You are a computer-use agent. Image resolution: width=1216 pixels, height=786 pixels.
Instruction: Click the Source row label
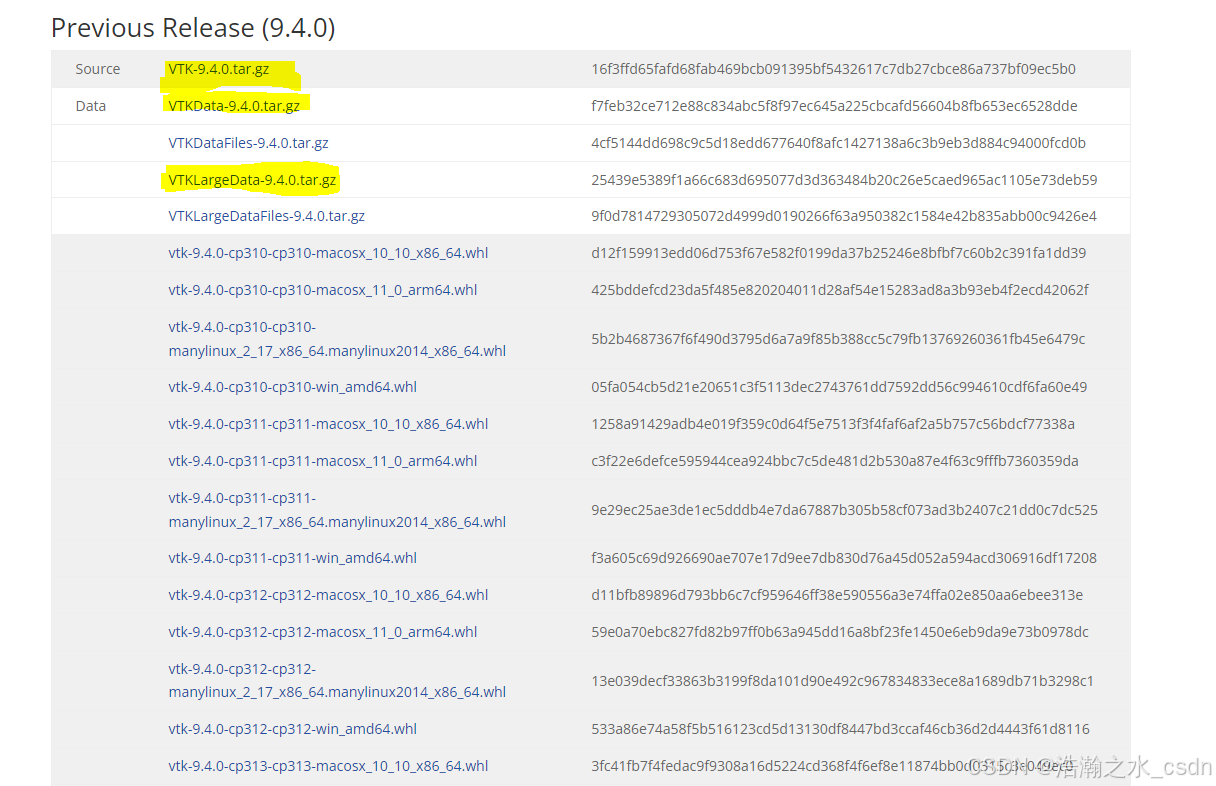coord(98,69)
